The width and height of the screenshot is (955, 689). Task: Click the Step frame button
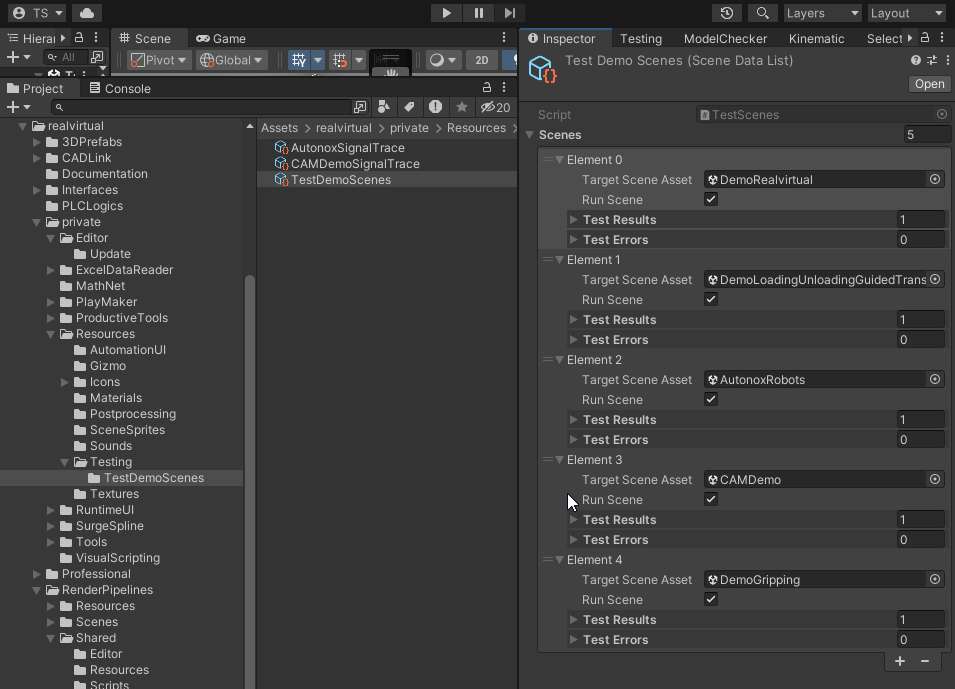pyautogui.click(x=510, y=13)
